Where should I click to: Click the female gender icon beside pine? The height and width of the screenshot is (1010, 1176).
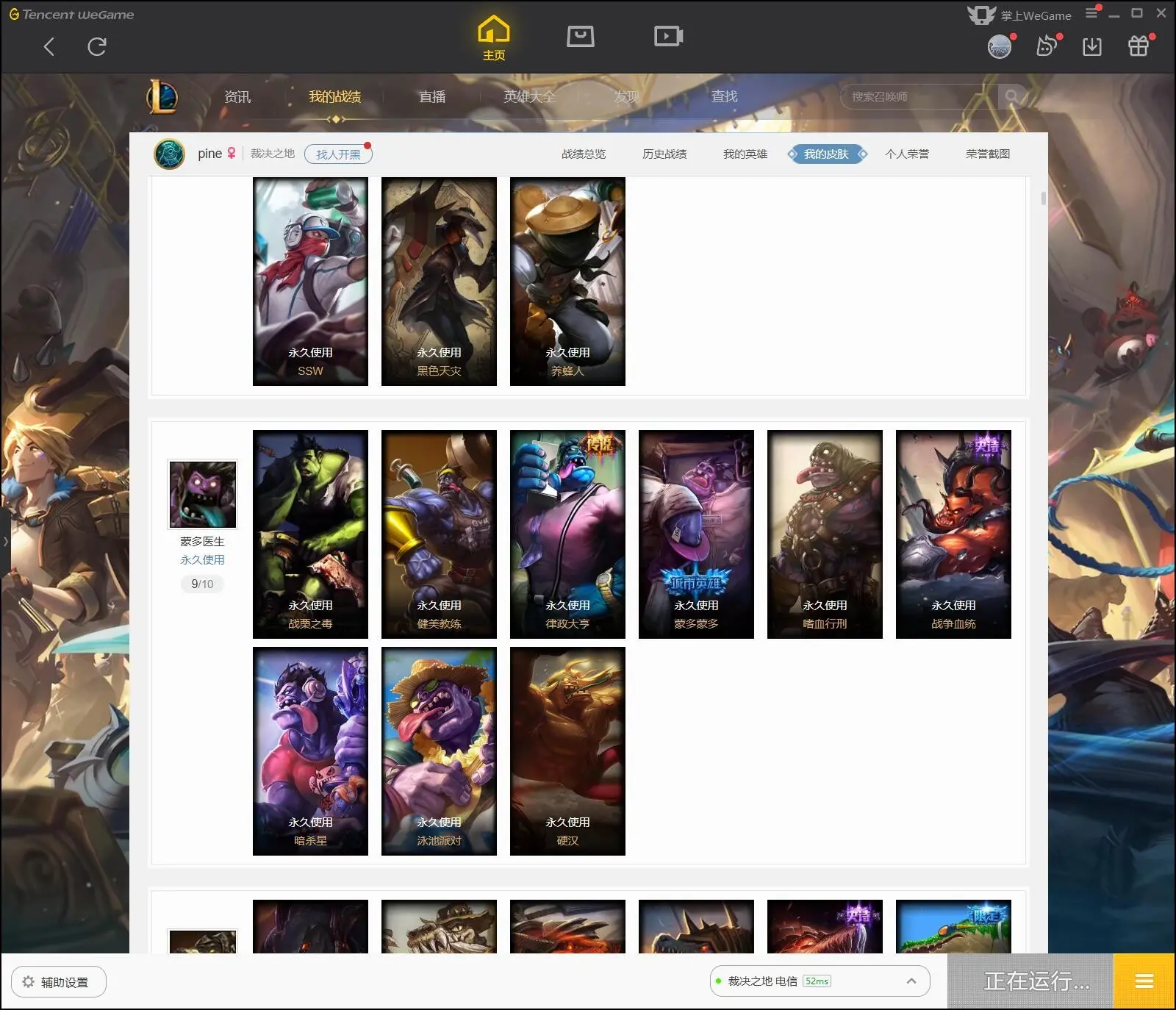232,153
